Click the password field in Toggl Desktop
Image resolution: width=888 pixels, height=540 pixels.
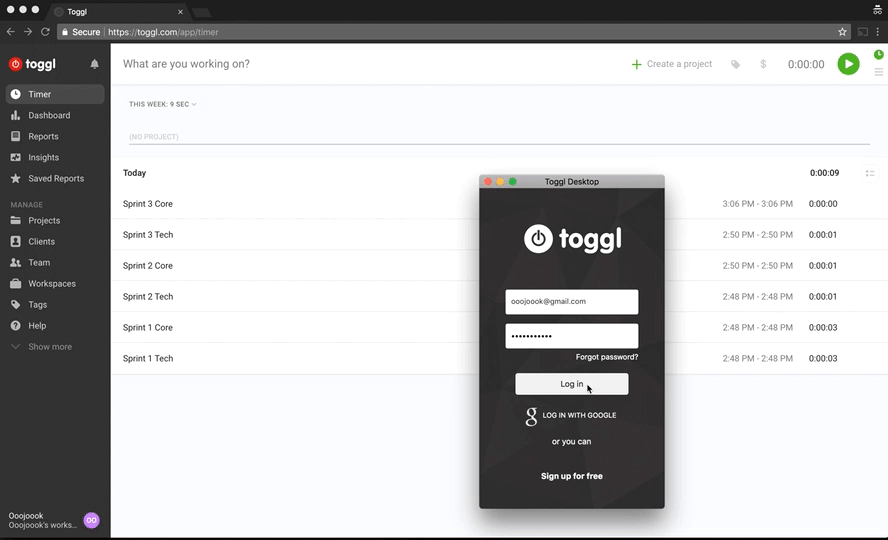(571, 336)
